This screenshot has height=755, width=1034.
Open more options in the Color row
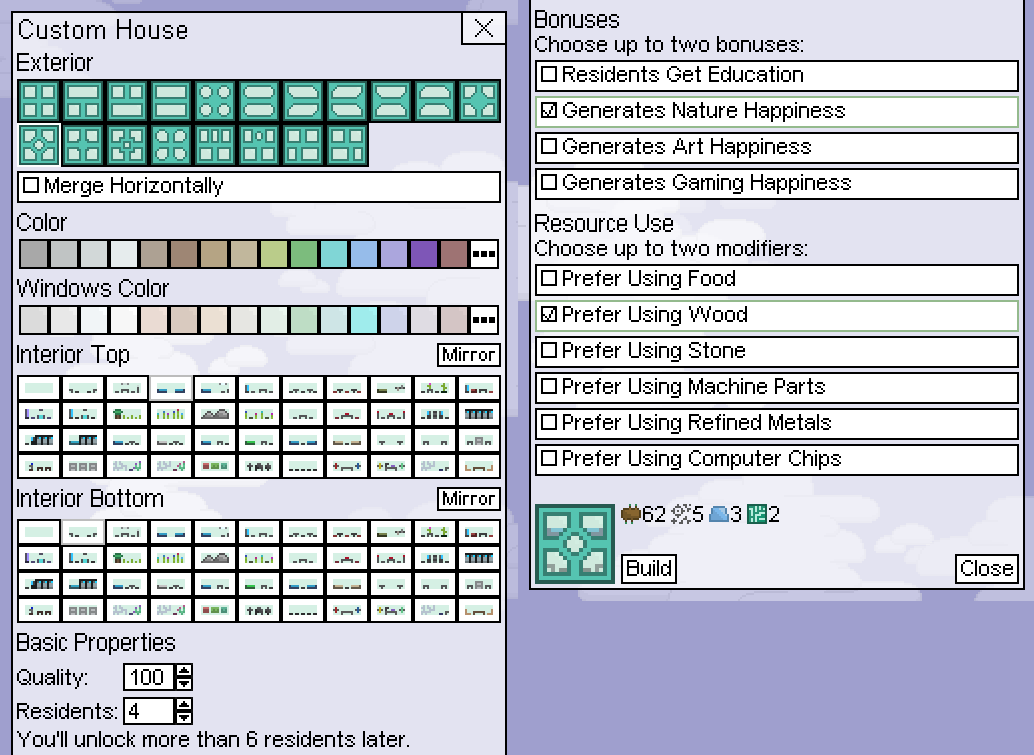pos(484,254)
